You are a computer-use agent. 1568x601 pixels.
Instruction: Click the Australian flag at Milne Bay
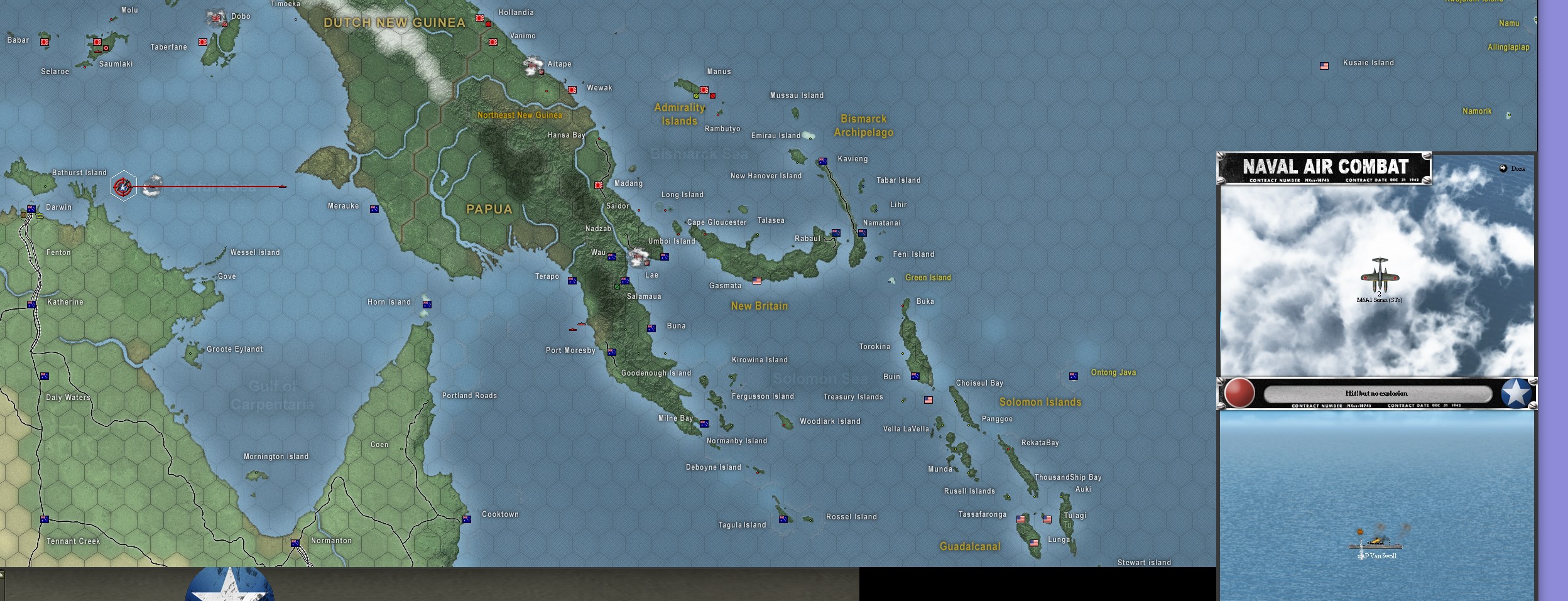(704, 424)
